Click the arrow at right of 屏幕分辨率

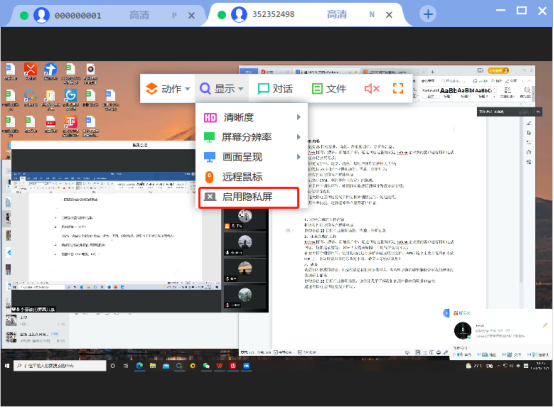299,137
